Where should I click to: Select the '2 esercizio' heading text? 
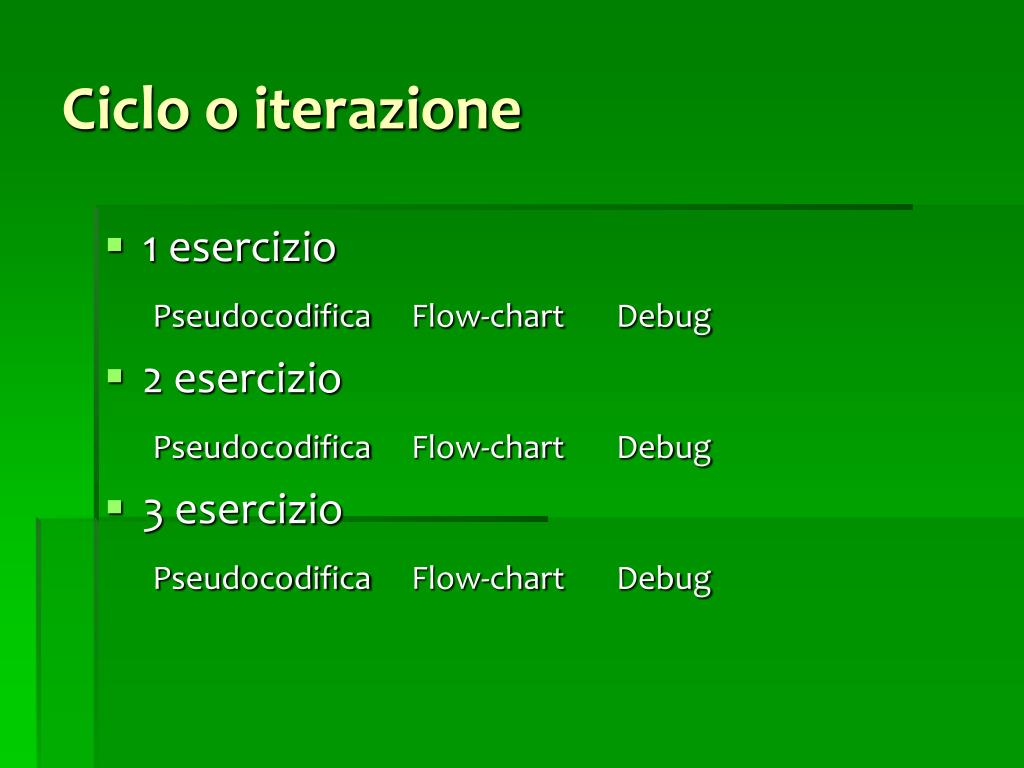tap(242, 379)
